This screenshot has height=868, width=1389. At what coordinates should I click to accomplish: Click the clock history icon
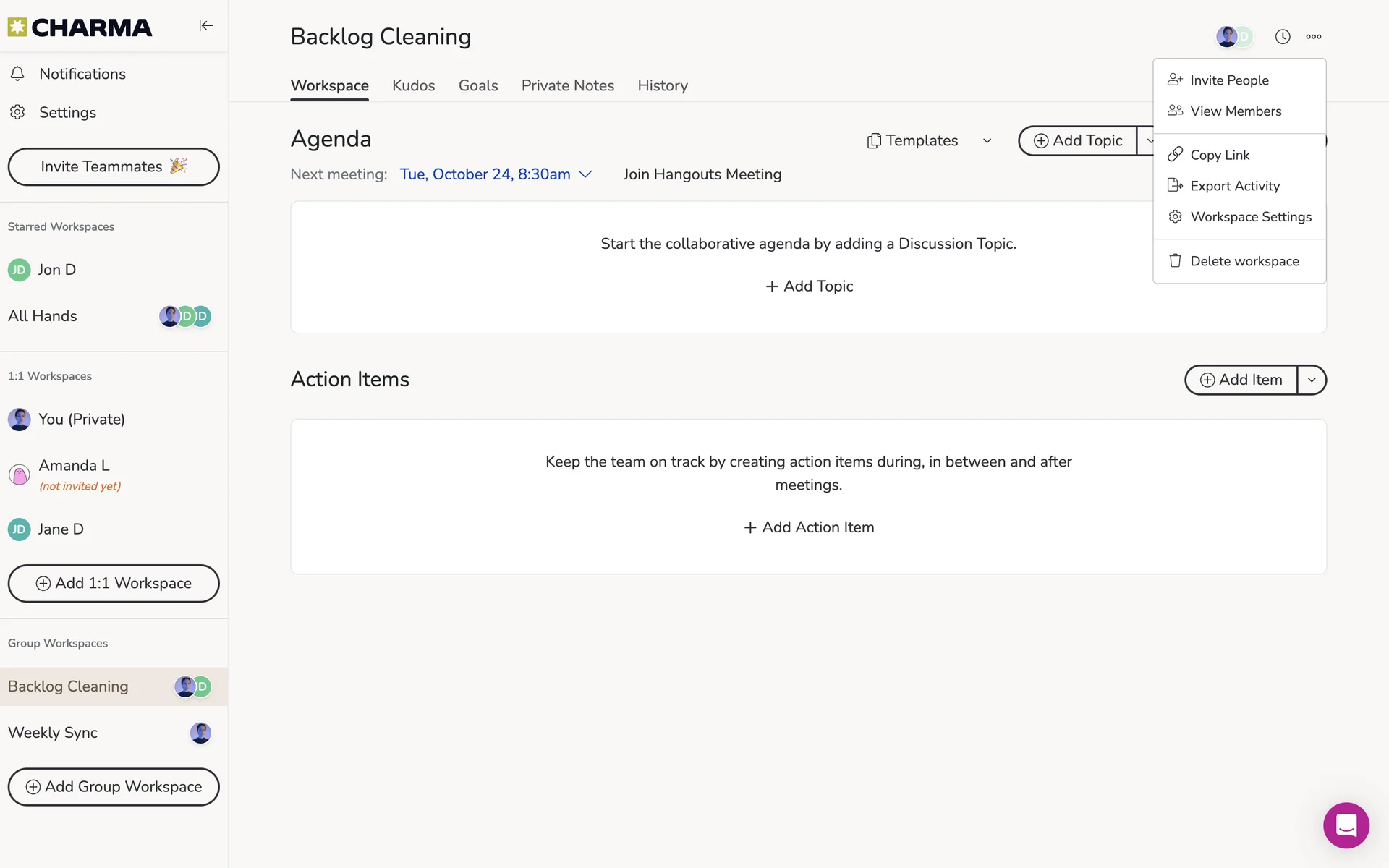pyautogui.click(x=1282, y=37)
